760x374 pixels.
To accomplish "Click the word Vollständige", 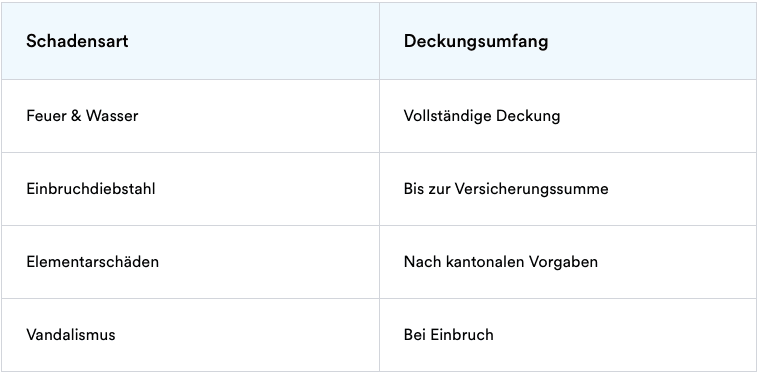I will 447,116.
